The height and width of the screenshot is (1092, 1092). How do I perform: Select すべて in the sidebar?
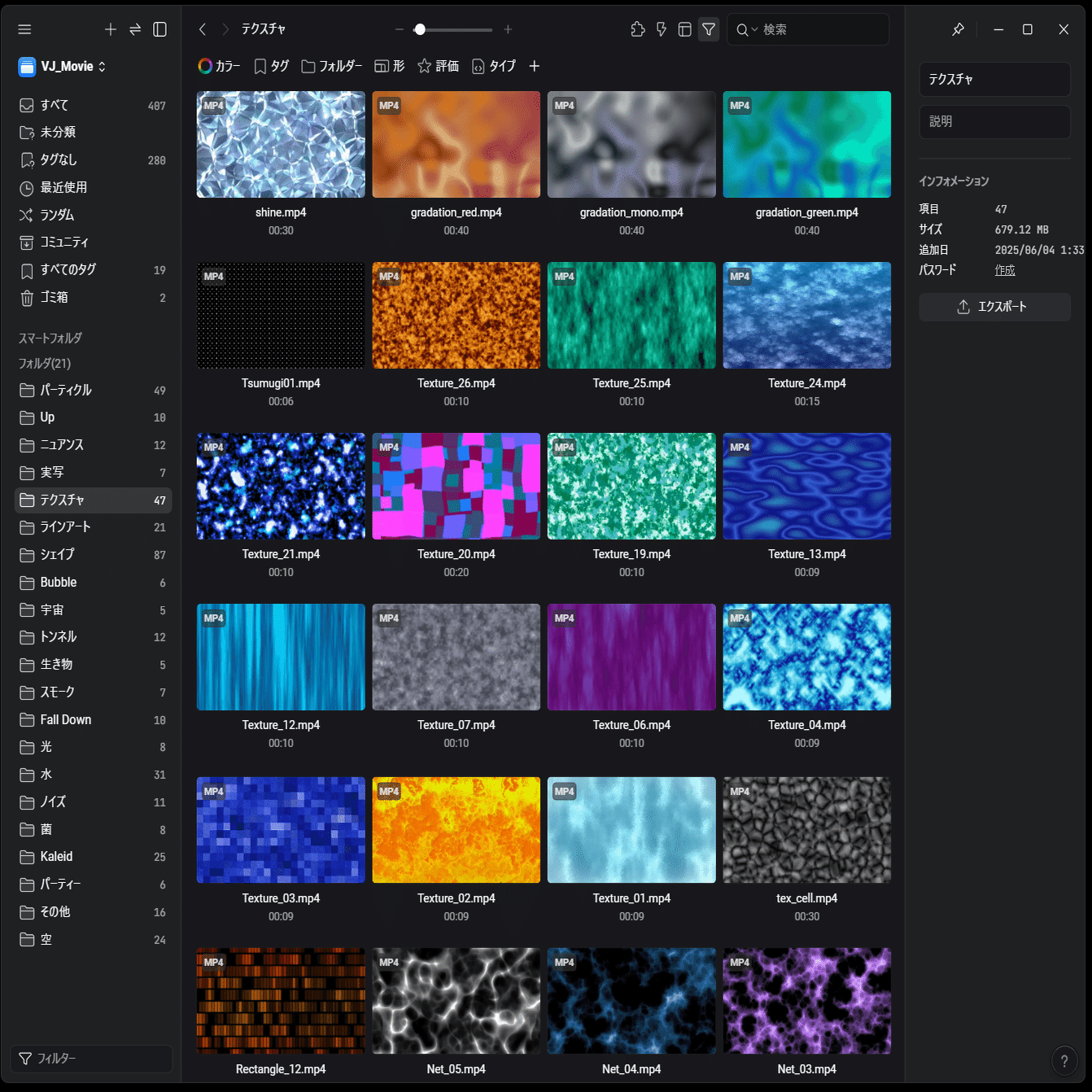pos(93,105)
